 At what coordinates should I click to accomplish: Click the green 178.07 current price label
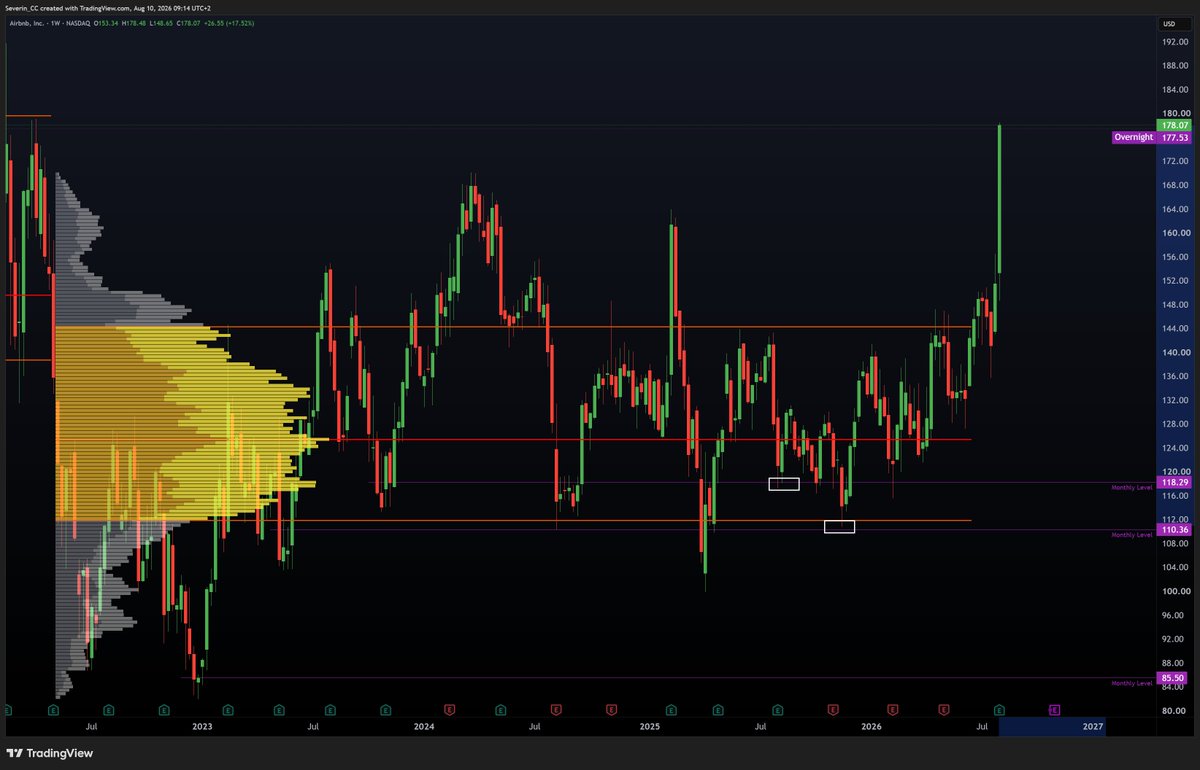pyautogui.click(x=1173, y=126)
